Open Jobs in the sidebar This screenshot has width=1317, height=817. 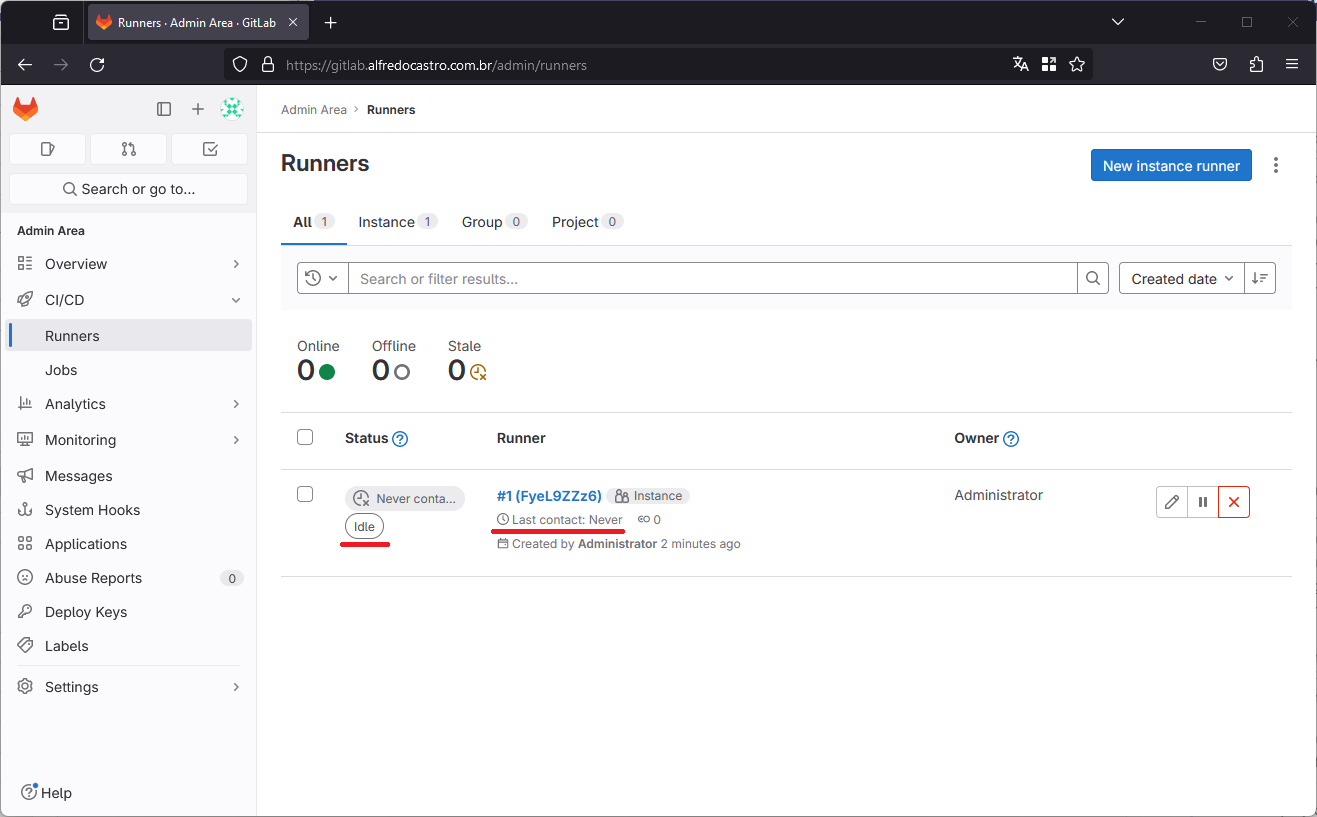[x=130, y=370]
